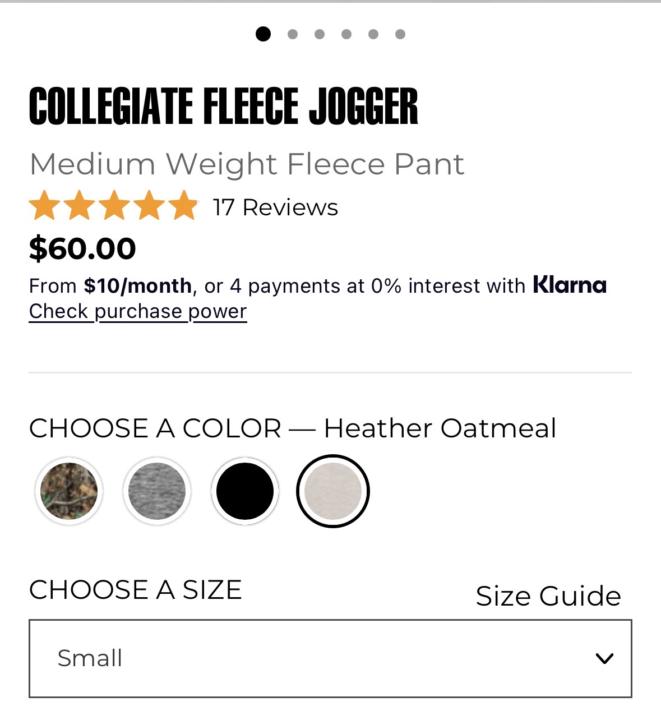This screenshot has width=661, height=720.
Task: Click the $60.00 price text
Action: click(x=82, y=248)
